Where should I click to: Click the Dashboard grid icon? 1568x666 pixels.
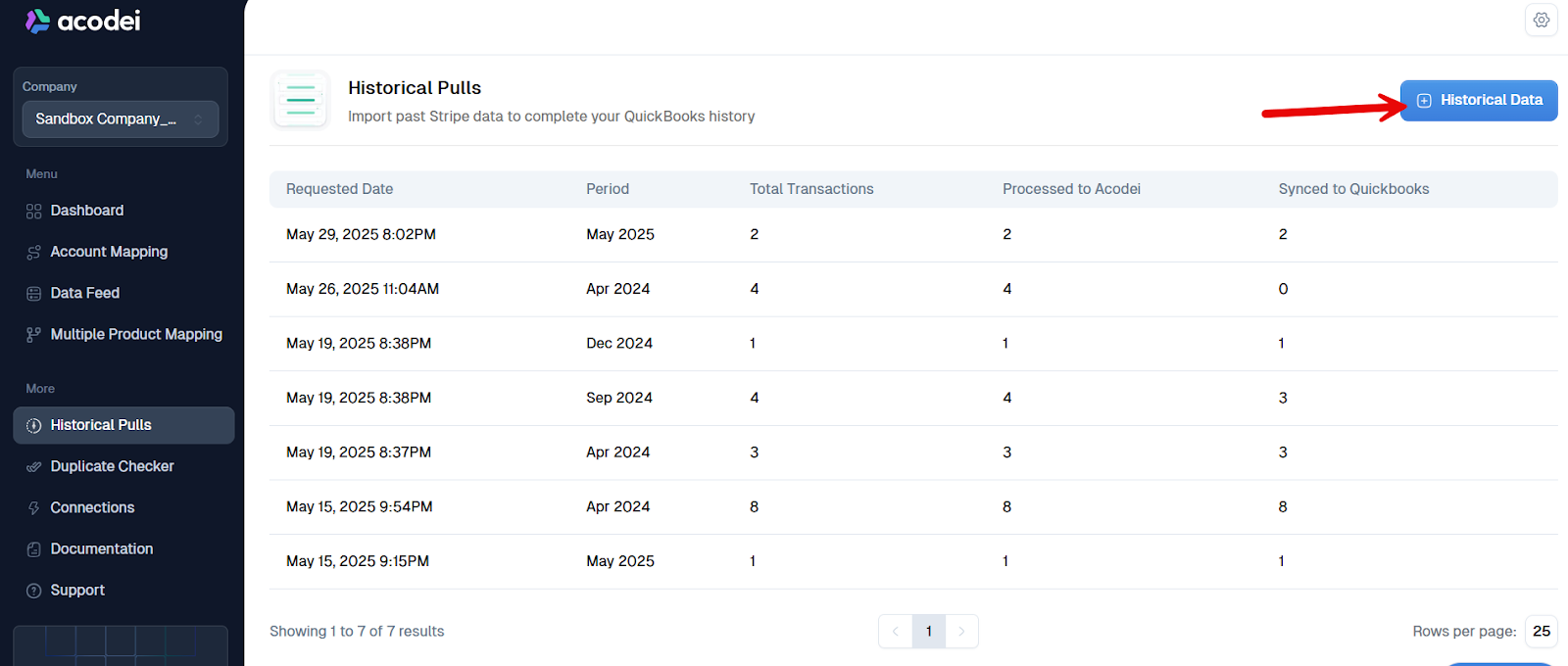pyautogui.click(x=34, y=212)
